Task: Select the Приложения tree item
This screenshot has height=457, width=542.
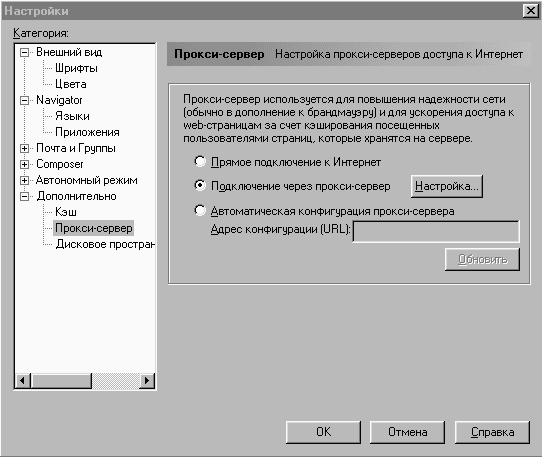Action: (x=87, y=132)
